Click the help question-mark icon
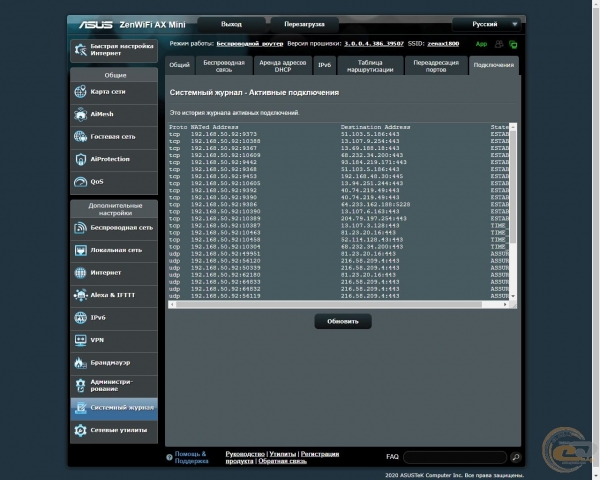The width and height of the screenshot is (600, 480). pyautogui.click(x=169, y=457)
